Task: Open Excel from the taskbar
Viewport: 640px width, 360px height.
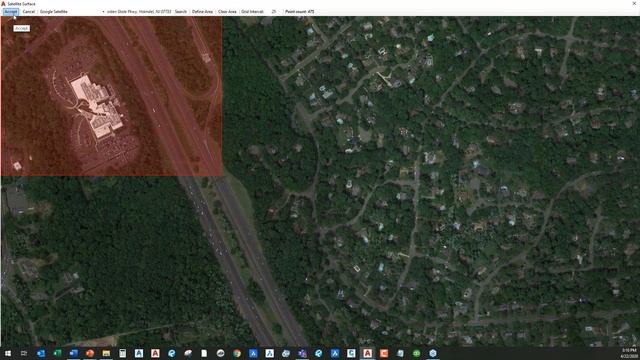Action: coord(57,353)
